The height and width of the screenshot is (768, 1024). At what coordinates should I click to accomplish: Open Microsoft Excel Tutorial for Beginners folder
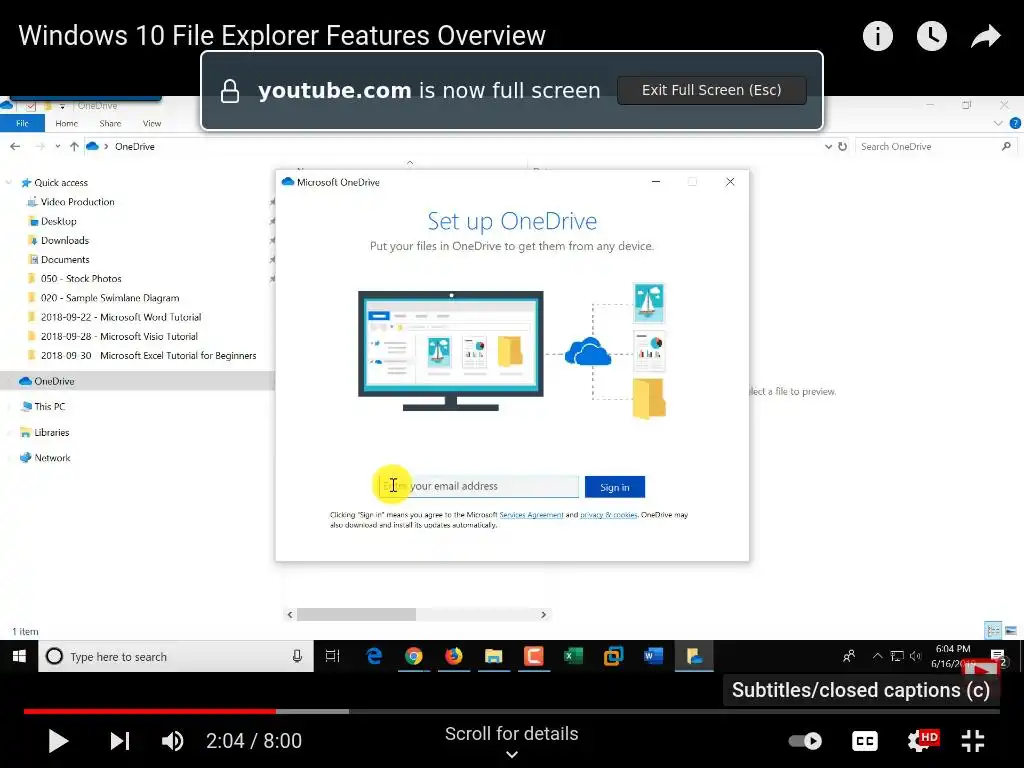(148, 355)
